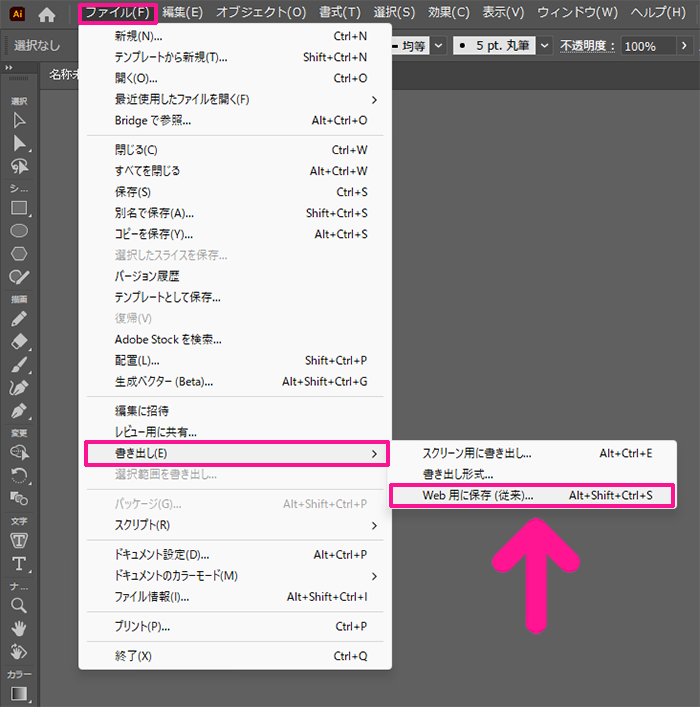Image resolution: width=700 pixels, height=707 pixels.
Task: Open the 書式(T) menu
Action: tap(340, 13)
